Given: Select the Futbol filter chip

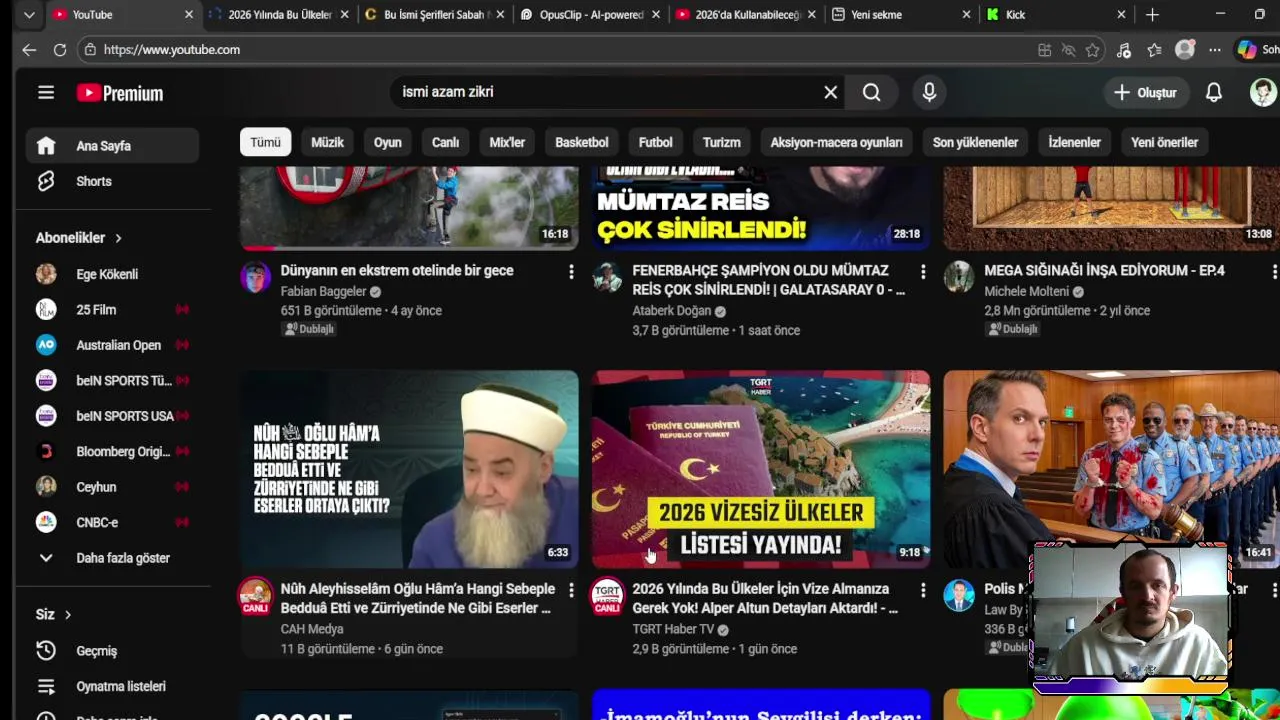Looking at the screenshot, I should [x=656, y=142].
